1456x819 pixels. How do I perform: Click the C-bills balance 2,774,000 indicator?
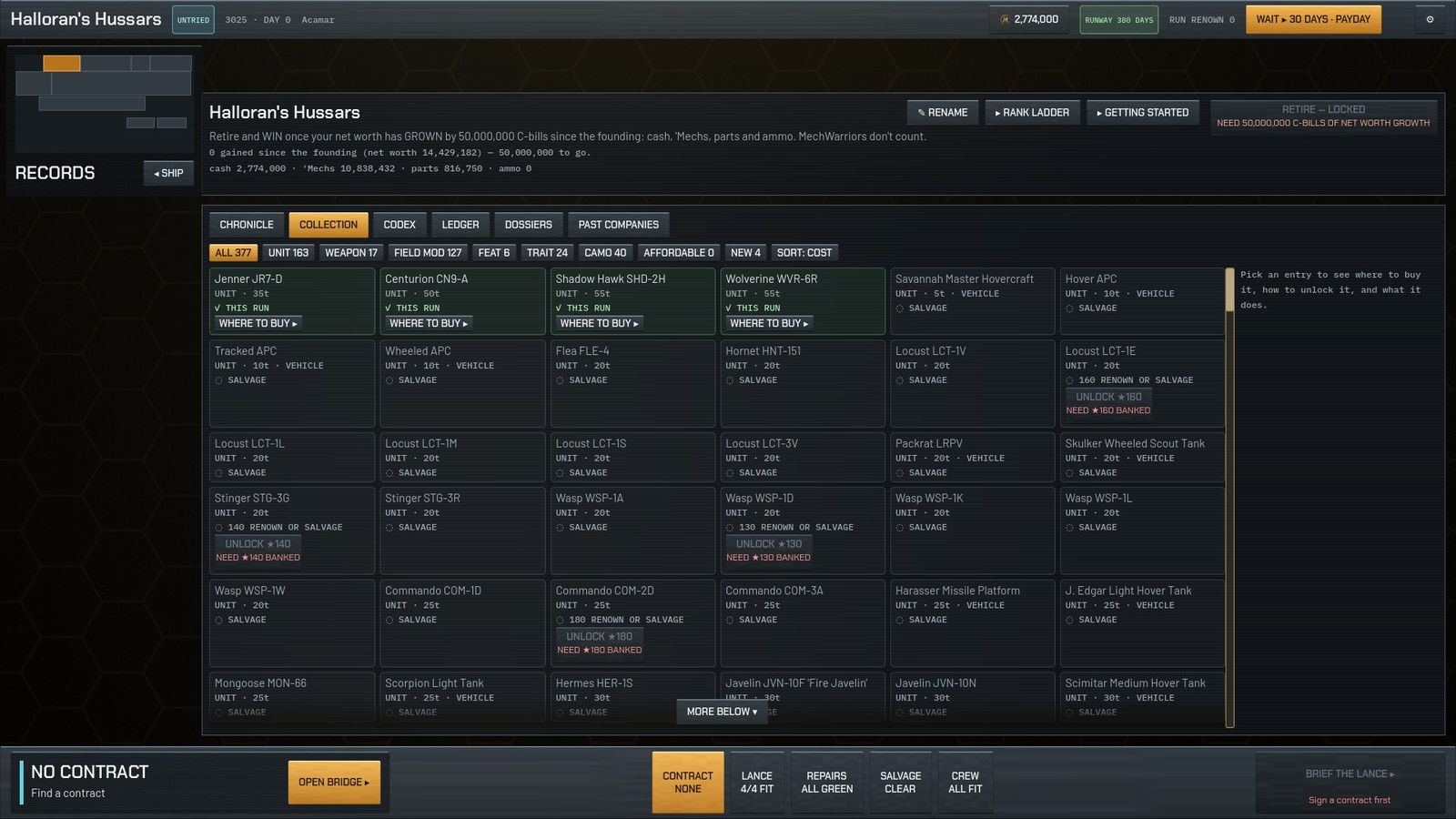point(1029,19)
